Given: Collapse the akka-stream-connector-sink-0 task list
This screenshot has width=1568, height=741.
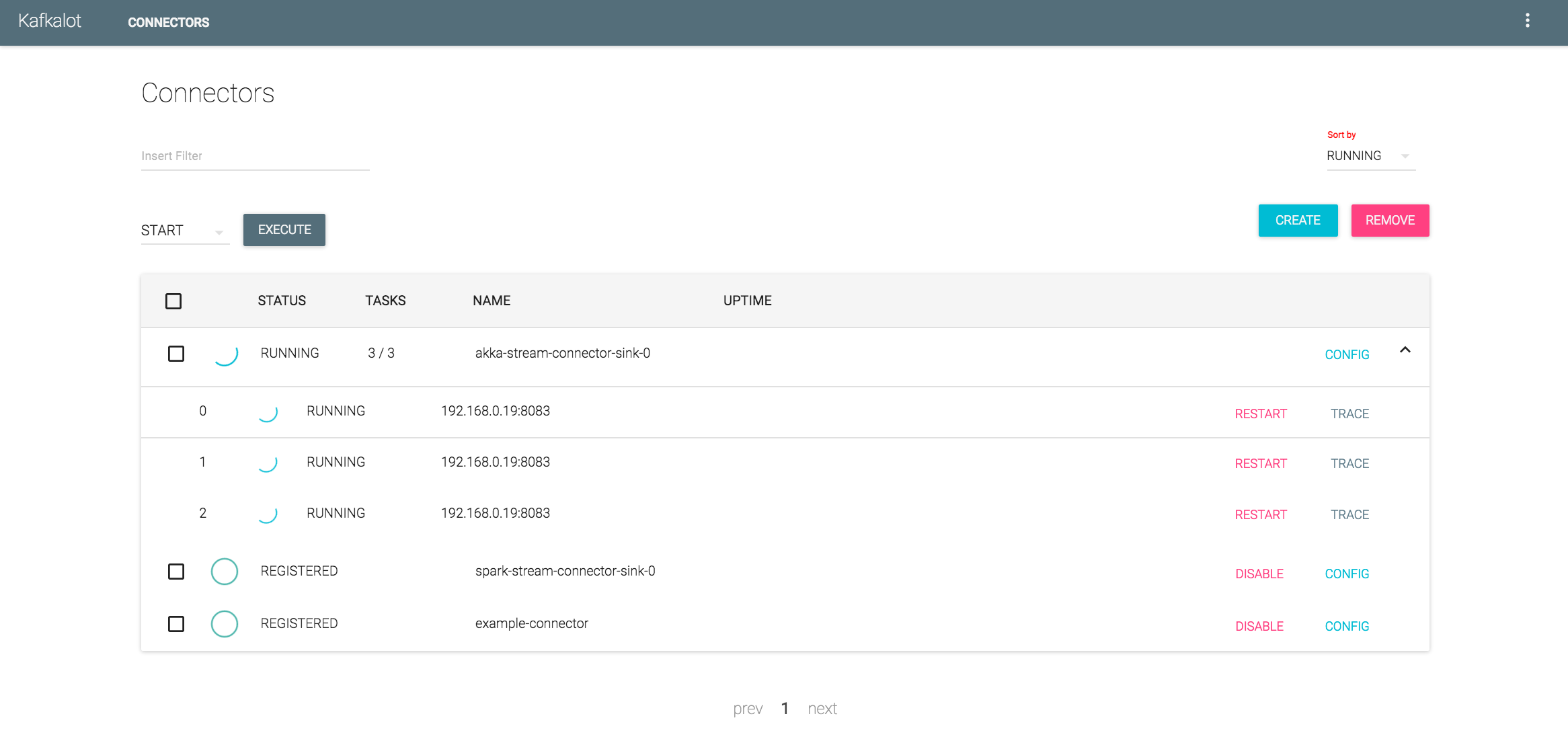Looking at the screenshot, I should coord(1405,350).
